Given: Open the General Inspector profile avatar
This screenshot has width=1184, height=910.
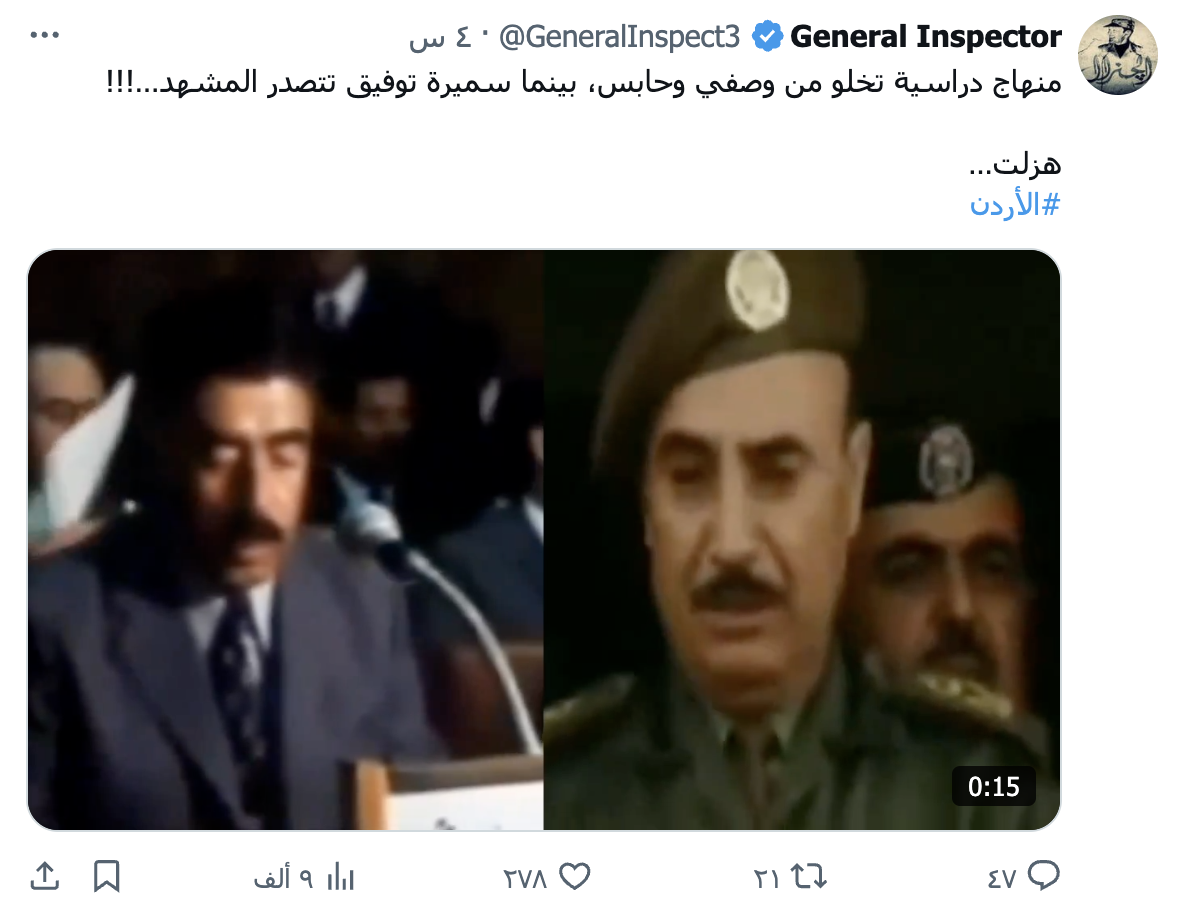Looking at the screenshot, I should click(x=1118, y=55).
